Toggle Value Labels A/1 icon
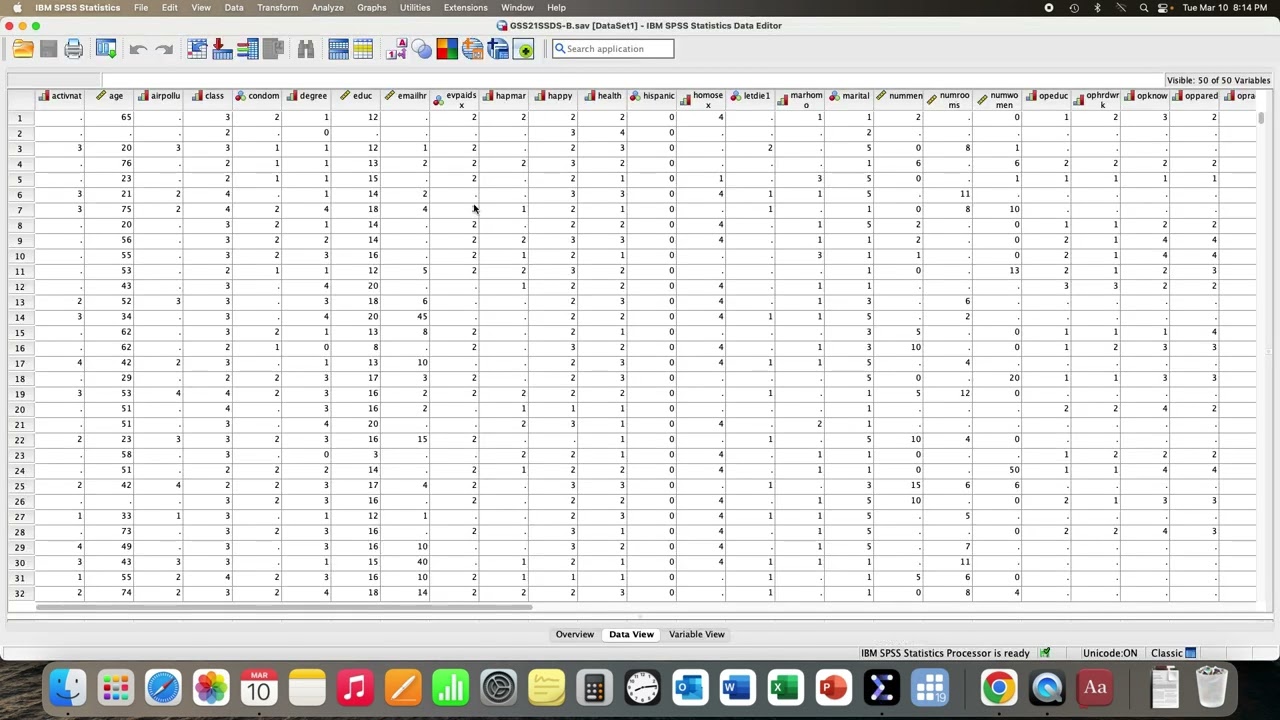Image resolution: width=1280 pixels, height=720 pixels. [x=397, y=49]
